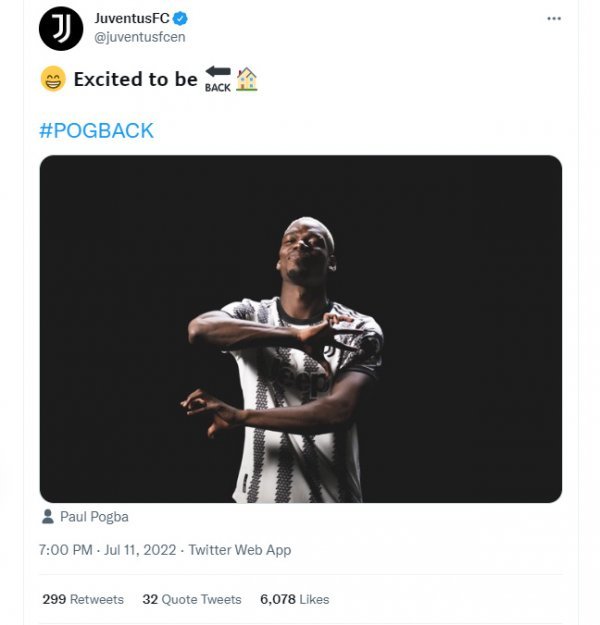
Task: Open the JuventusFC display name
Action: point(132,19)
